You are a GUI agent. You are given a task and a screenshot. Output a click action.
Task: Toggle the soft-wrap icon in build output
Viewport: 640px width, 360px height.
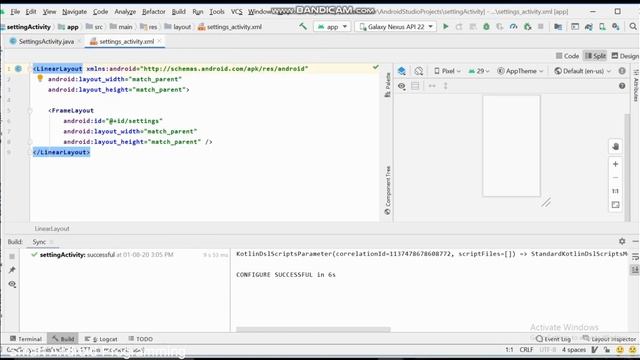[635, 257]
